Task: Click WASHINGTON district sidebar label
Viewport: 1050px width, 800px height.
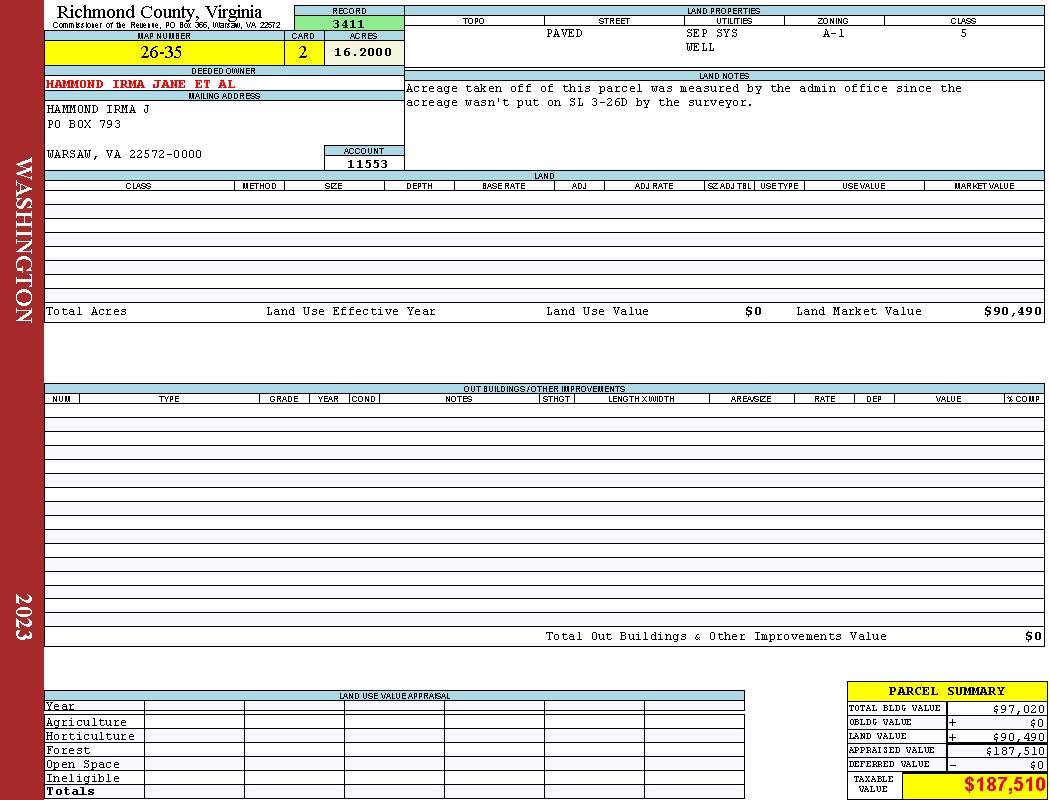Action: (x=23, y=240)
